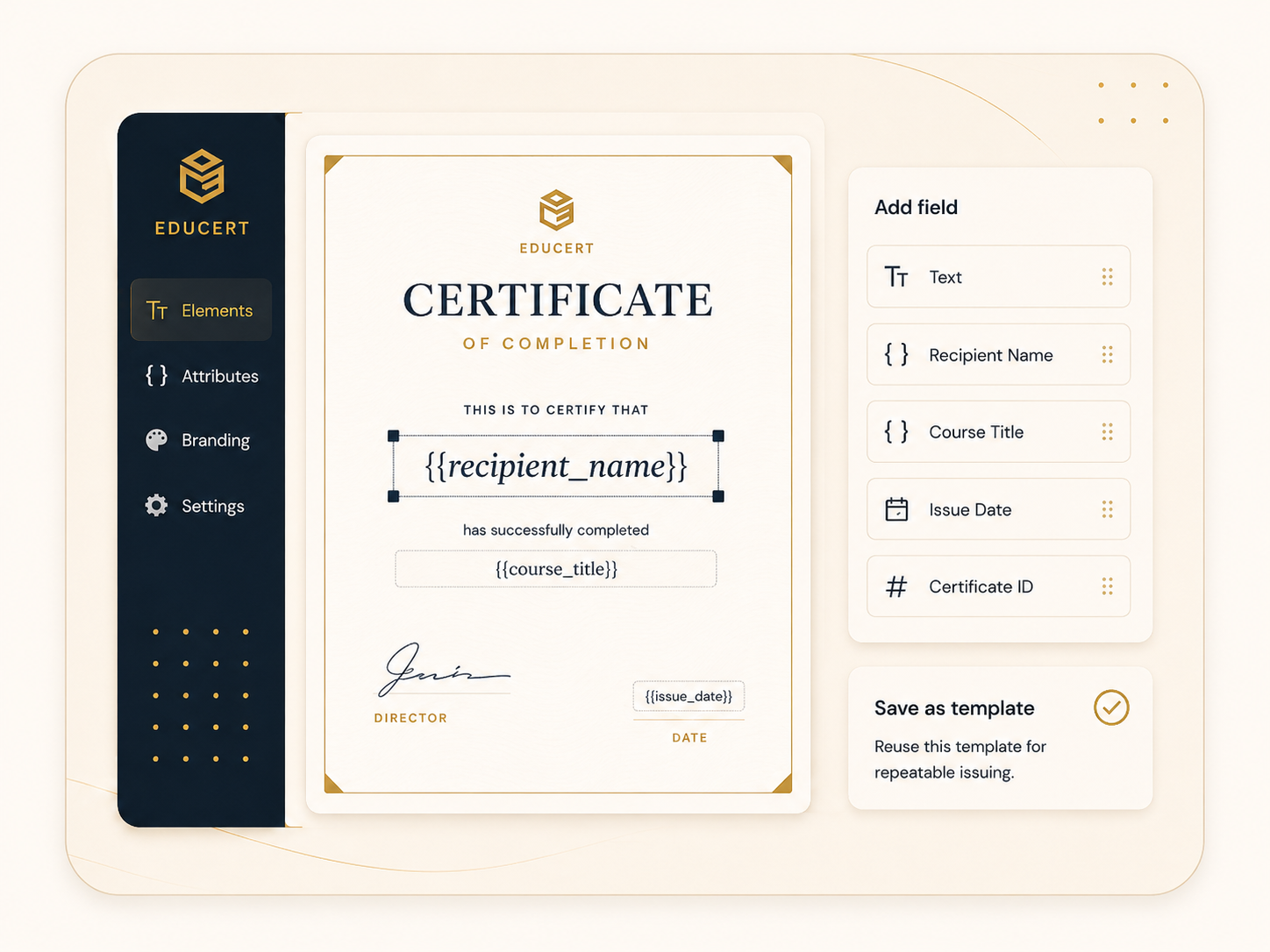1270x952 pixels.
Task: Click the Recipient Name row drag handle
Action: (x=1107, y=354)
